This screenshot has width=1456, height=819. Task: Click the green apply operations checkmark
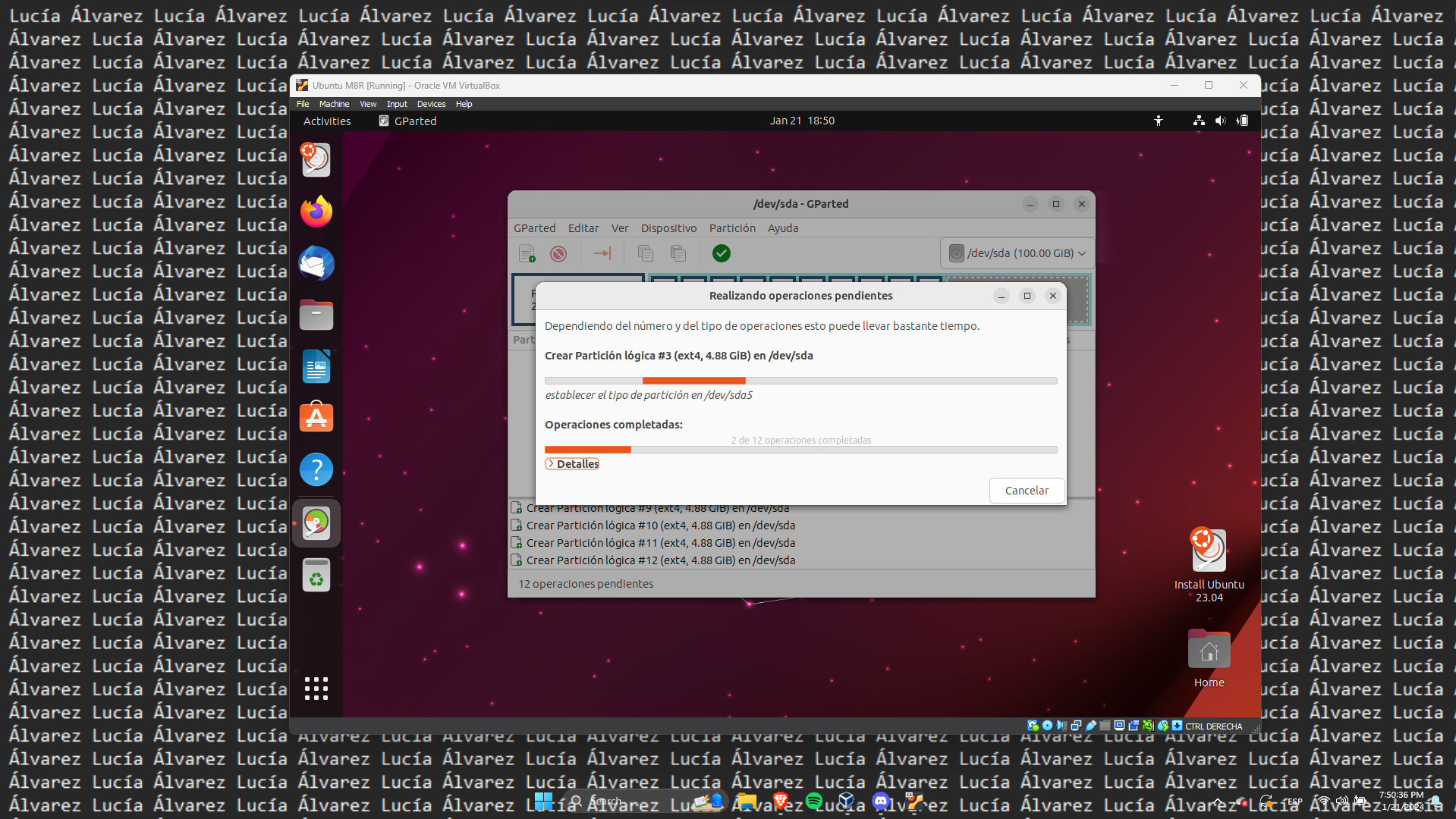click(x=722, y=253)
